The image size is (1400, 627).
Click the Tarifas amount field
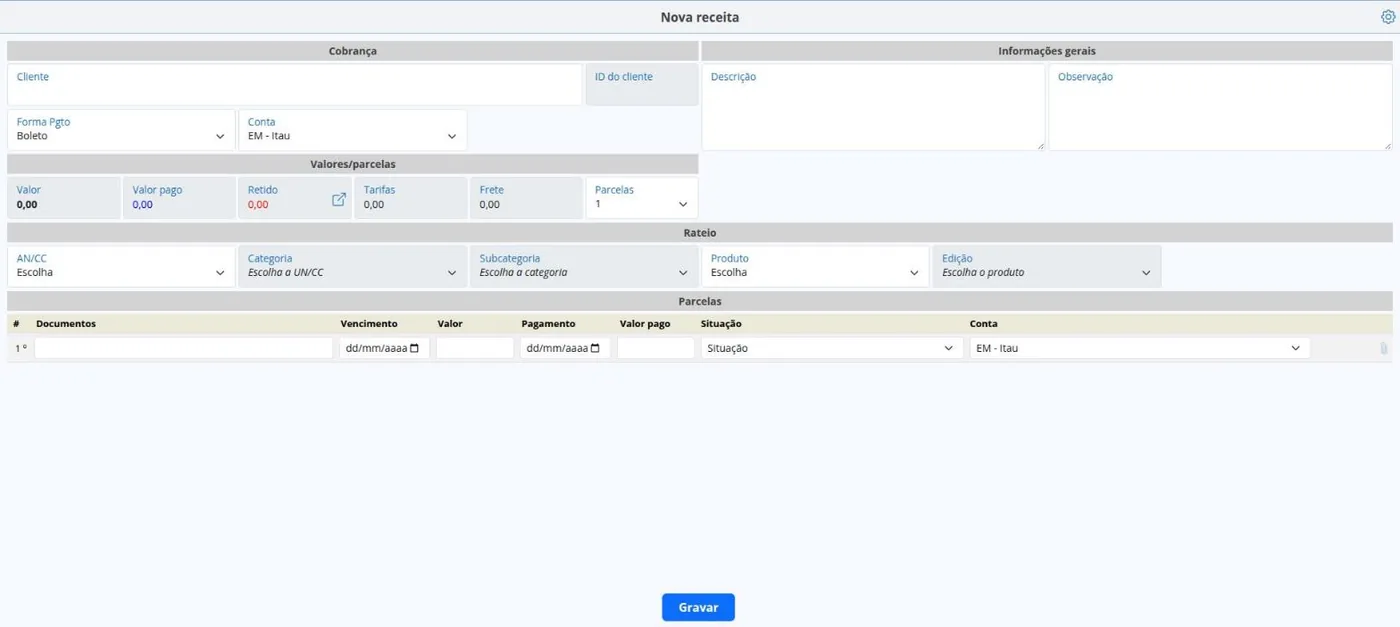click(410, 198)
